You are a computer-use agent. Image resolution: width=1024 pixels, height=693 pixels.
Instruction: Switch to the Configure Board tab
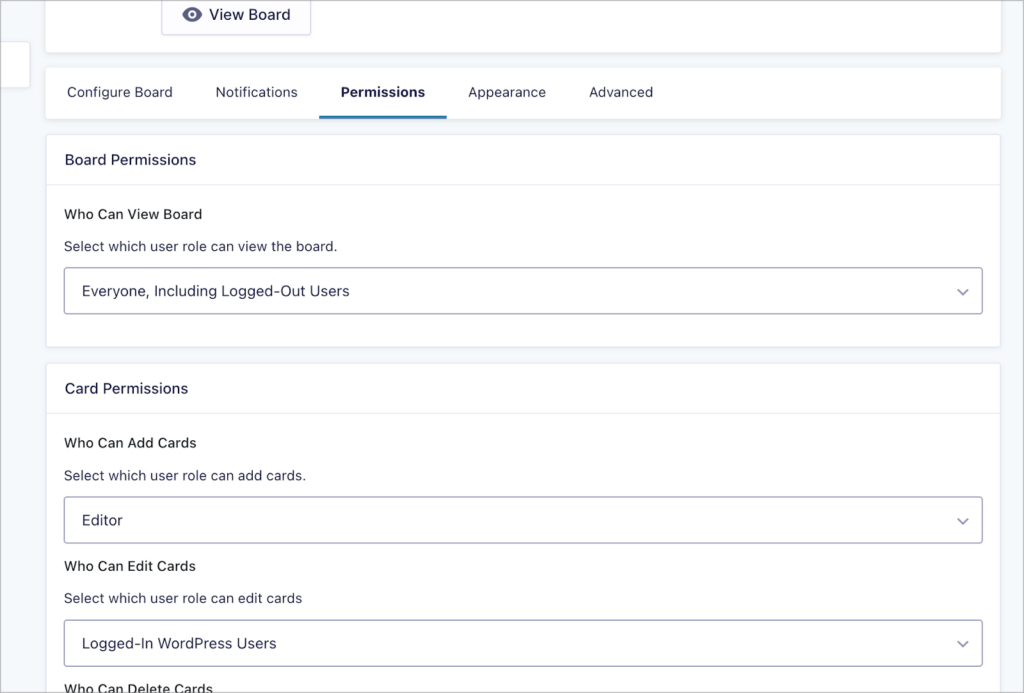(x=119, y=92)
